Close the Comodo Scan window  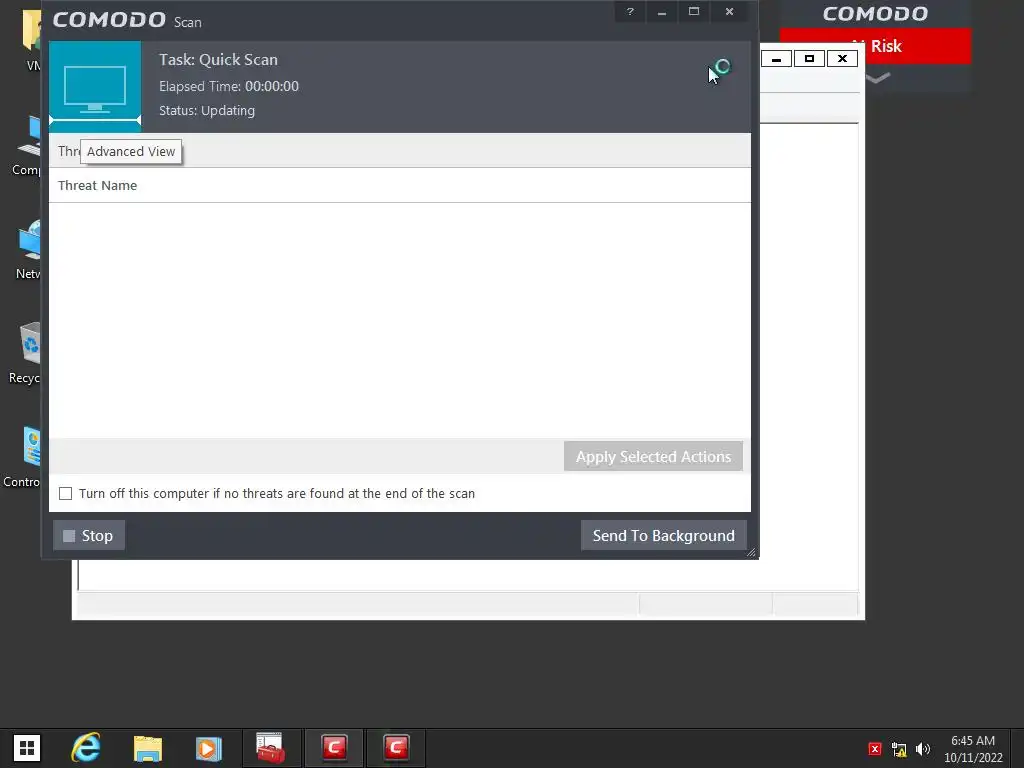[729, 12]
